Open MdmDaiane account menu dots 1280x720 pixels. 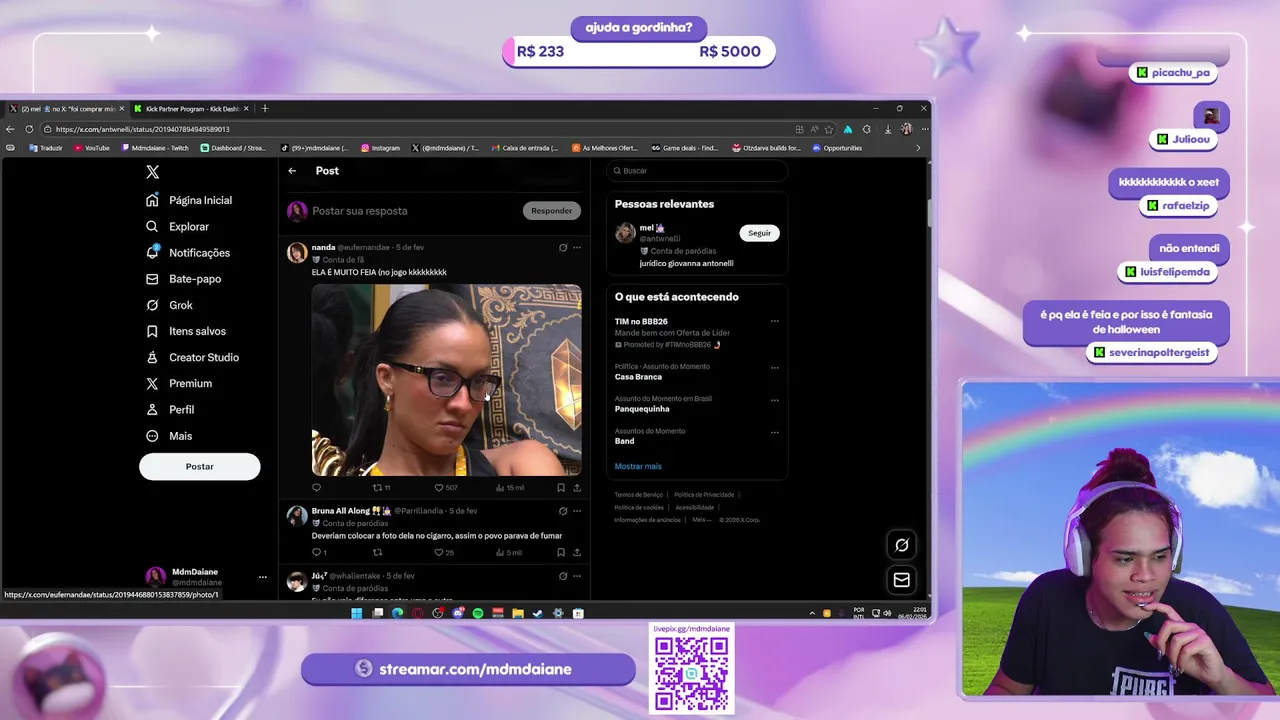[x=263, y=577]
